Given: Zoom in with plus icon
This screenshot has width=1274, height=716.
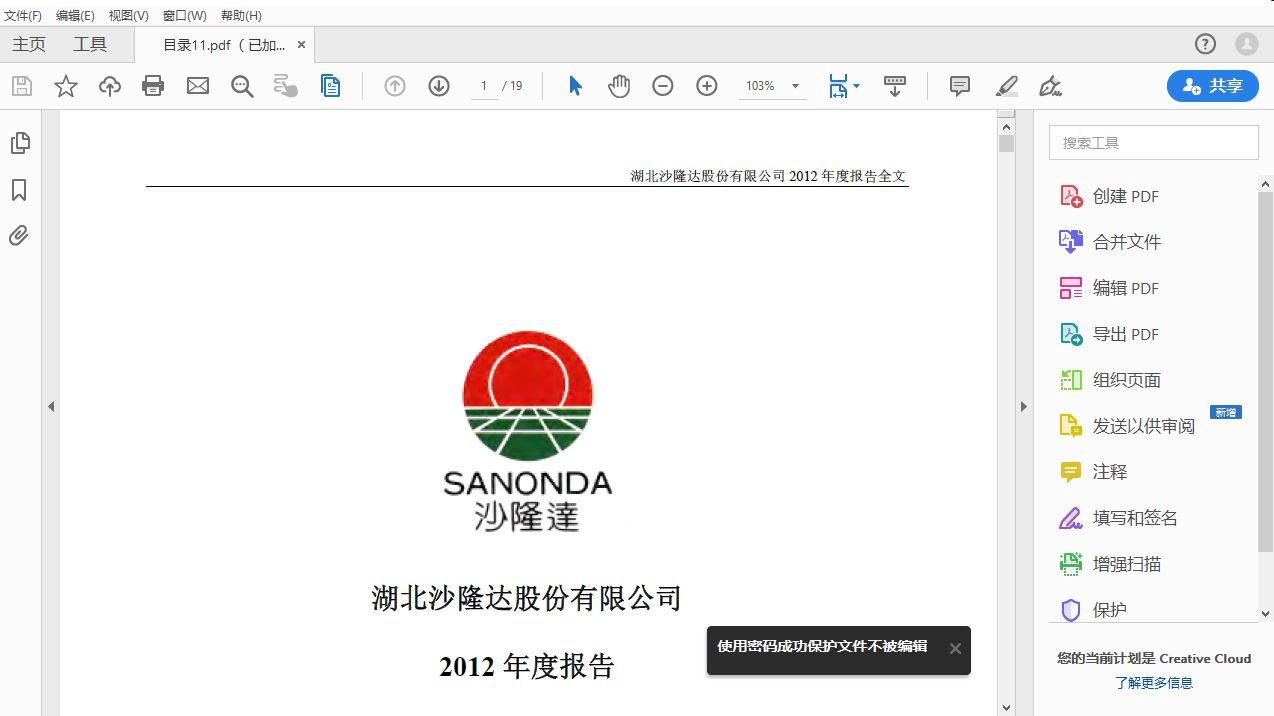Looking at the screenshot, I should point(707,86).
